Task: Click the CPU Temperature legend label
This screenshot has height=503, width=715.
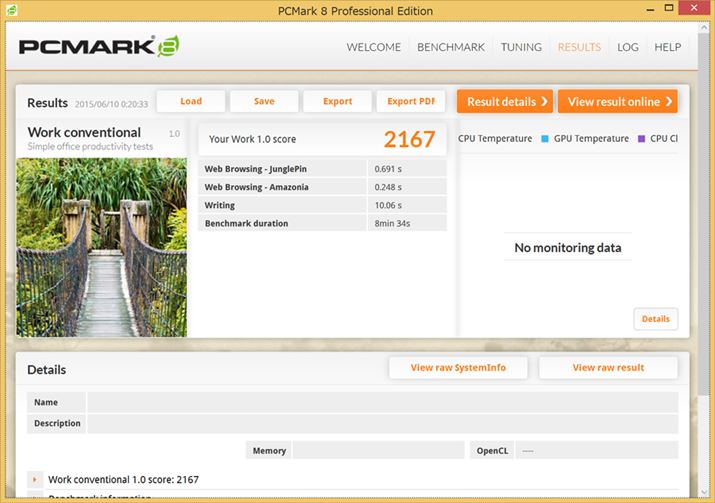Action: point(495,139)
